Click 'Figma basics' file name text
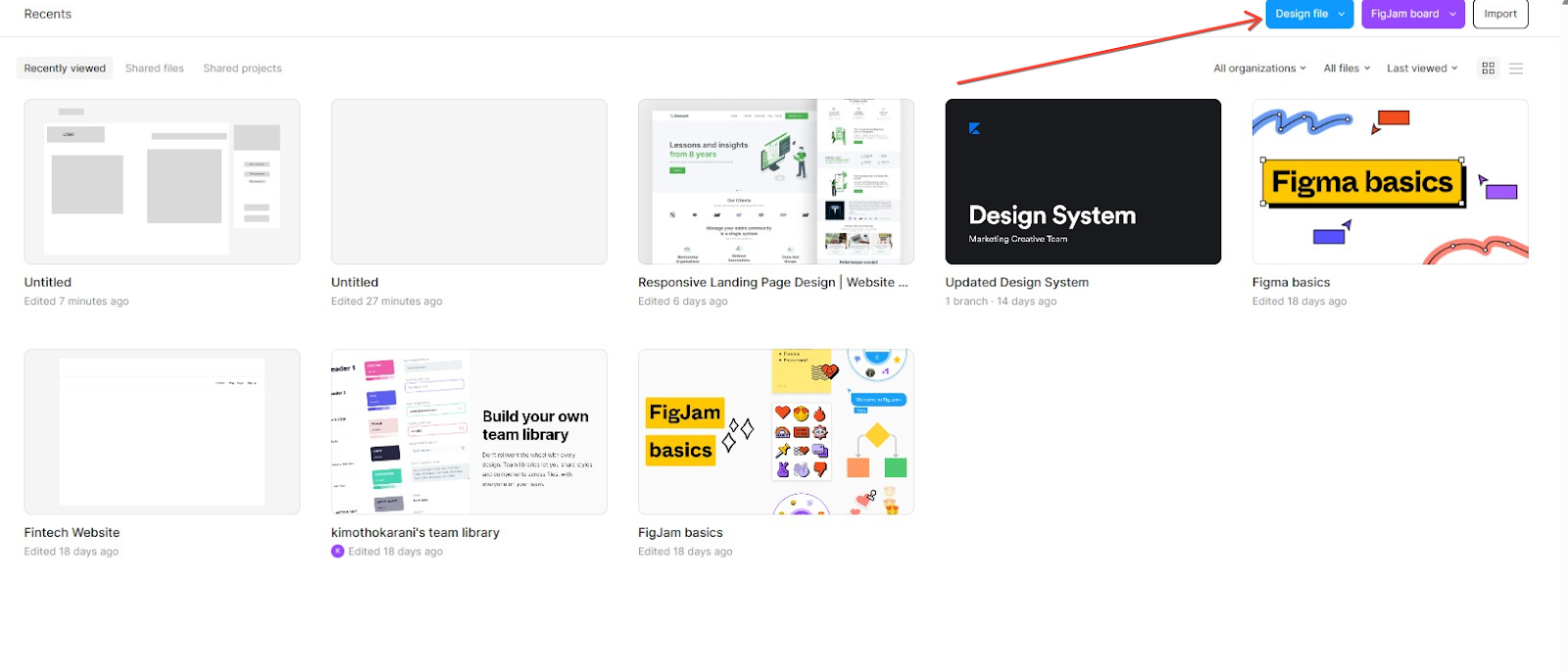This screenshot has width=1568, height=672. [x=1291, y=282]
